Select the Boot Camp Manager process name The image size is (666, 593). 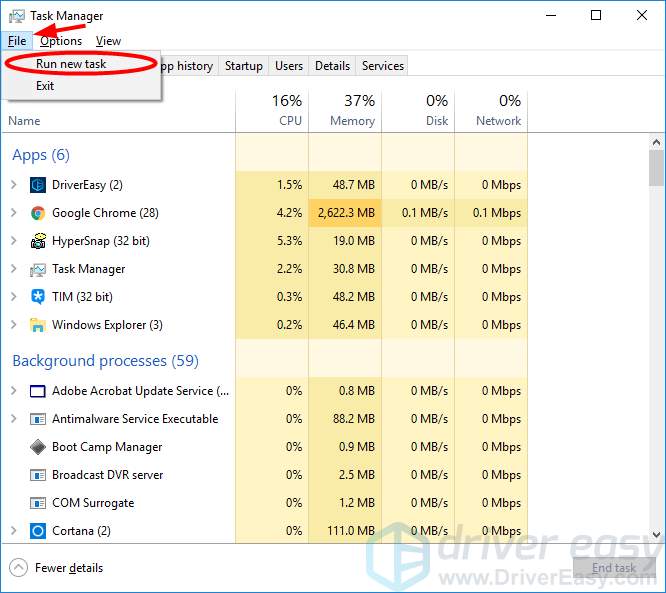point(107,447)
